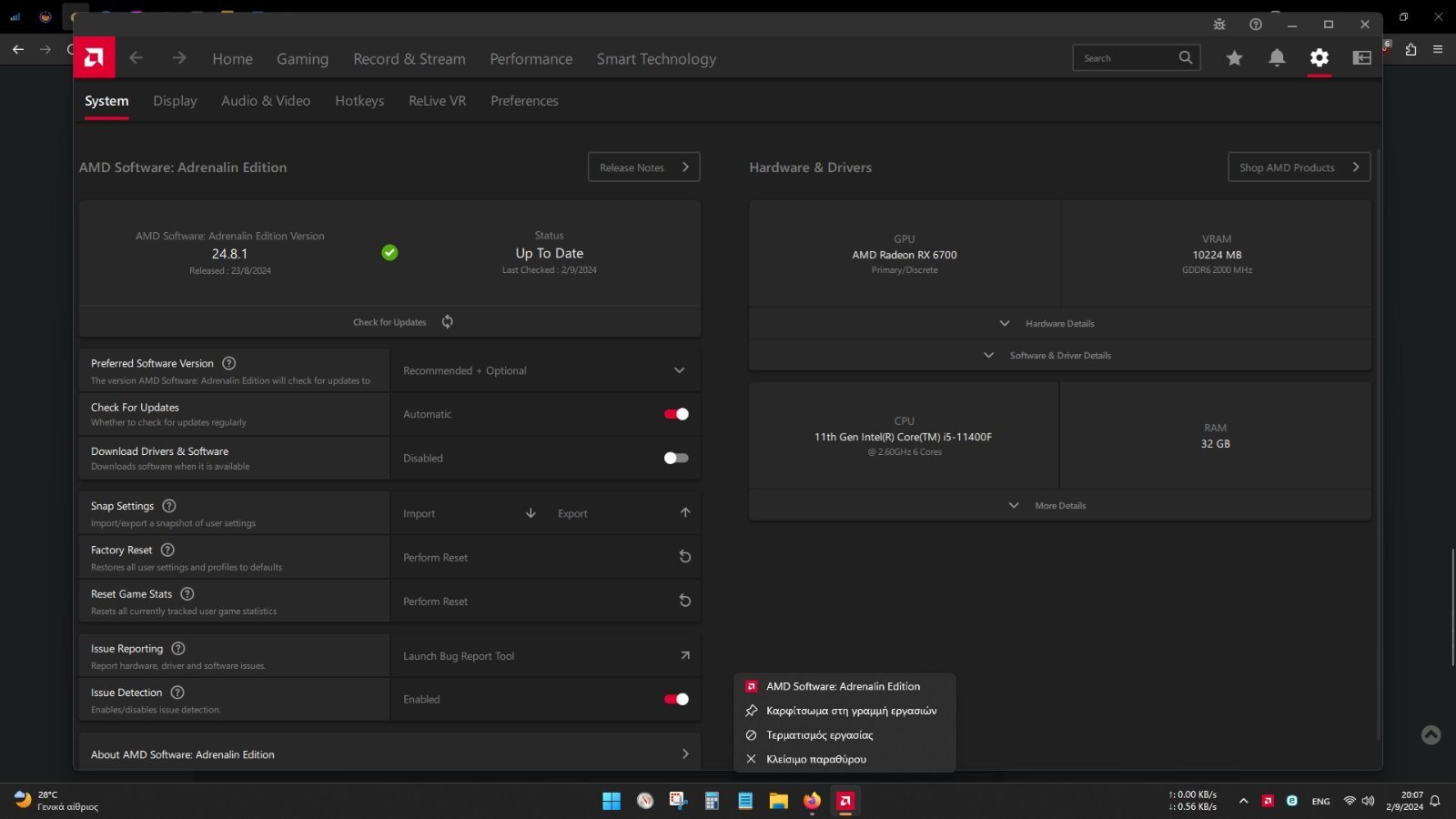1456x819 pixels.
Task: Expand About AMD Software: Adrenalin Edition
Action: point(389,753)
